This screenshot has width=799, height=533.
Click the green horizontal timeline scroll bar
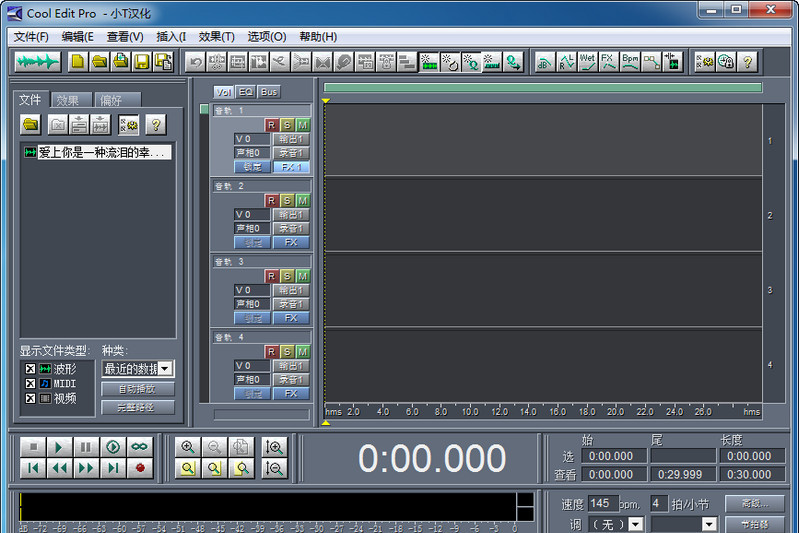click(x=543, y=88)
